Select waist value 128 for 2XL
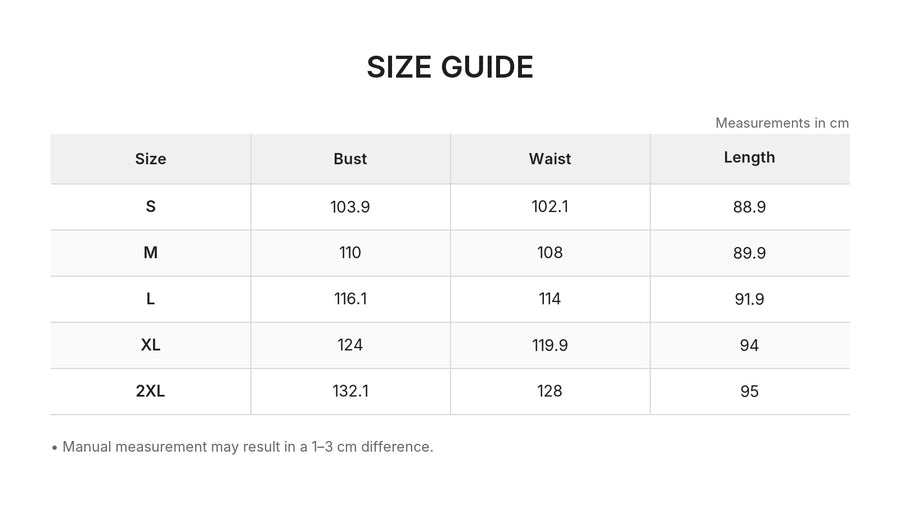900x513 pixels. coord(550,391)
